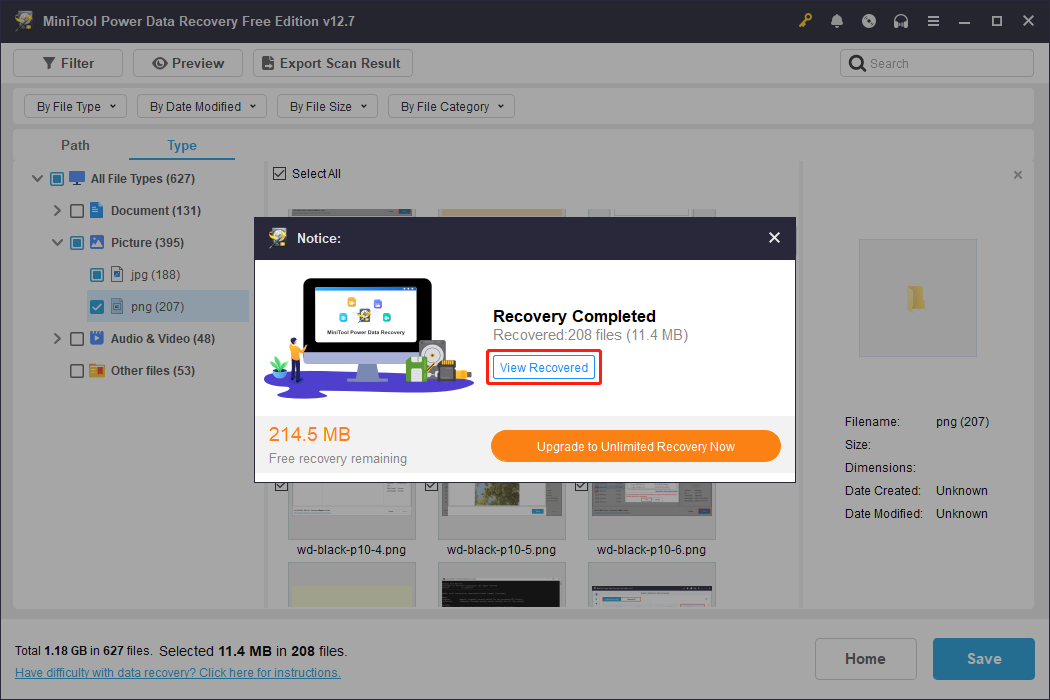Screen dimensions: 1050x700
Task: Click the key icon to register license
Action: tap(805, 20)
